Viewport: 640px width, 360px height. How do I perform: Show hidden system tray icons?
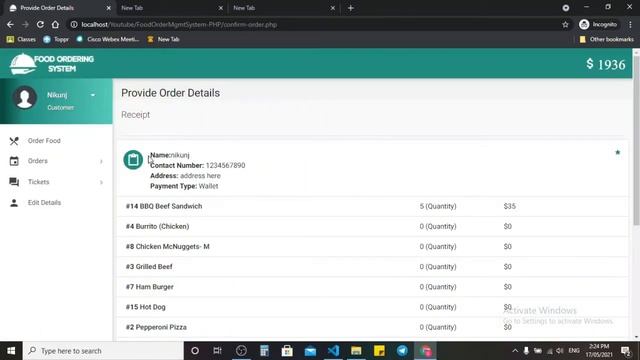point(515,351)
